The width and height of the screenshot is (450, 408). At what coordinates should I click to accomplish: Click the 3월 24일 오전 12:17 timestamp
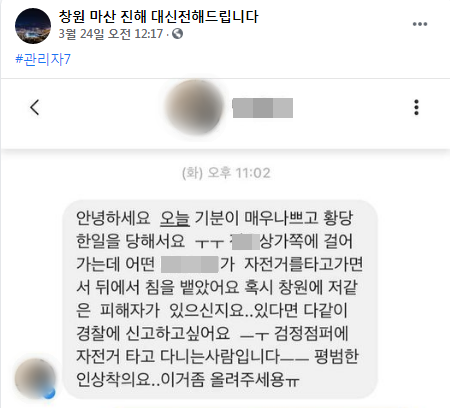111,34
